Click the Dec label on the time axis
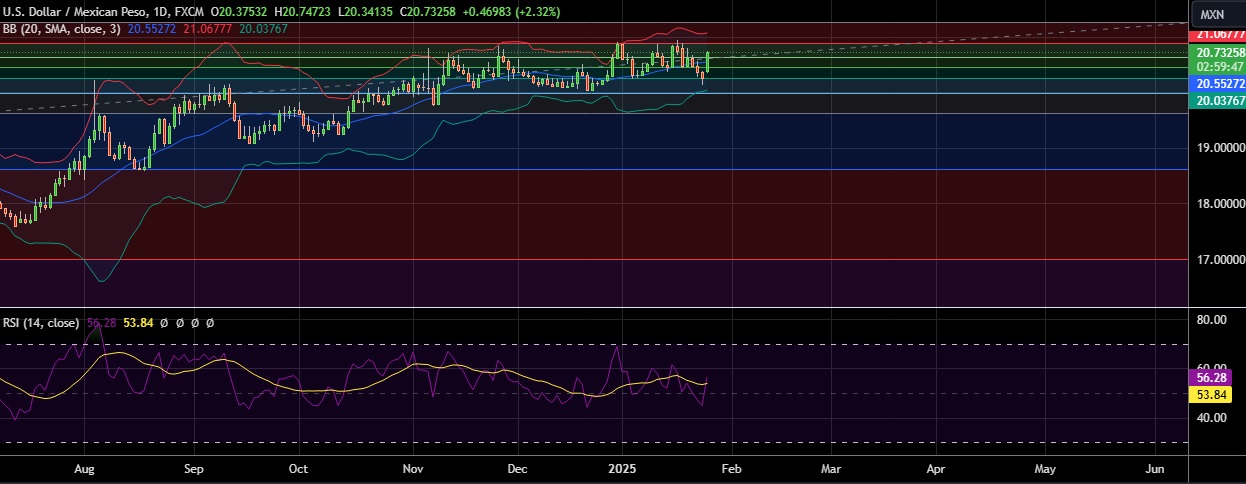Screen dimensions: 1246x484 (517, 468)
